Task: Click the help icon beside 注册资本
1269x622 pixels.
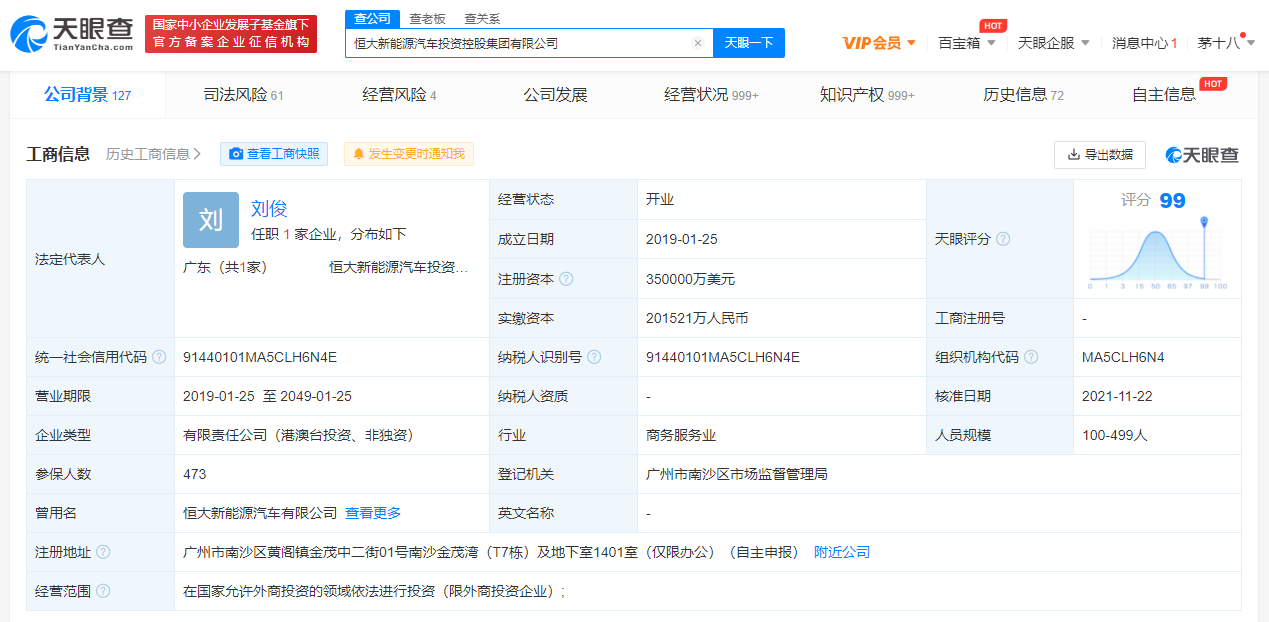Action: pos(567,279)
